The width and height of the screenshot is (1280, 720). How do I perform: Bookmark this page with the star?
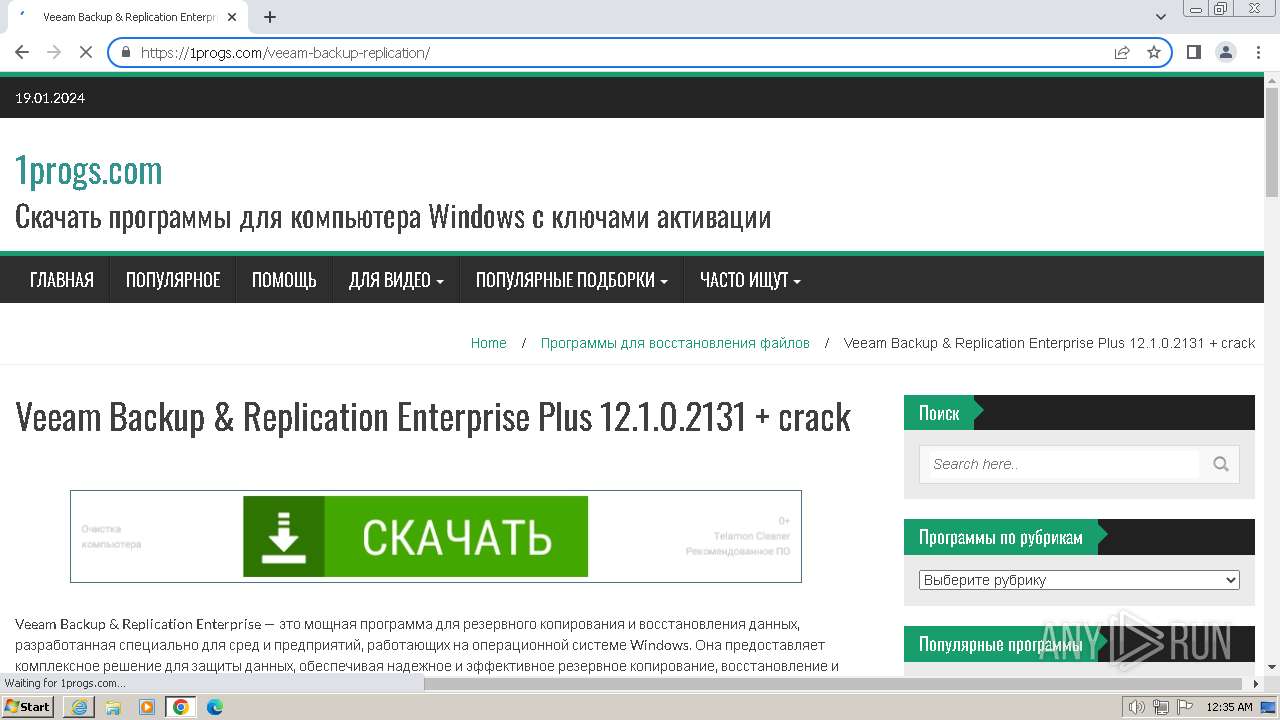pyautogui.click(x=1154, y=52)
